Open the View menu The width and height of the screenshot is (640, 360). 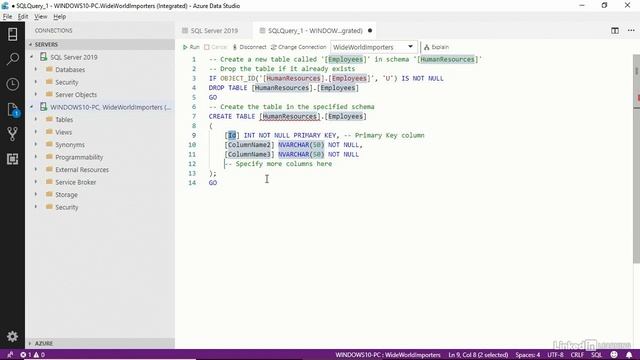(40, 17)
